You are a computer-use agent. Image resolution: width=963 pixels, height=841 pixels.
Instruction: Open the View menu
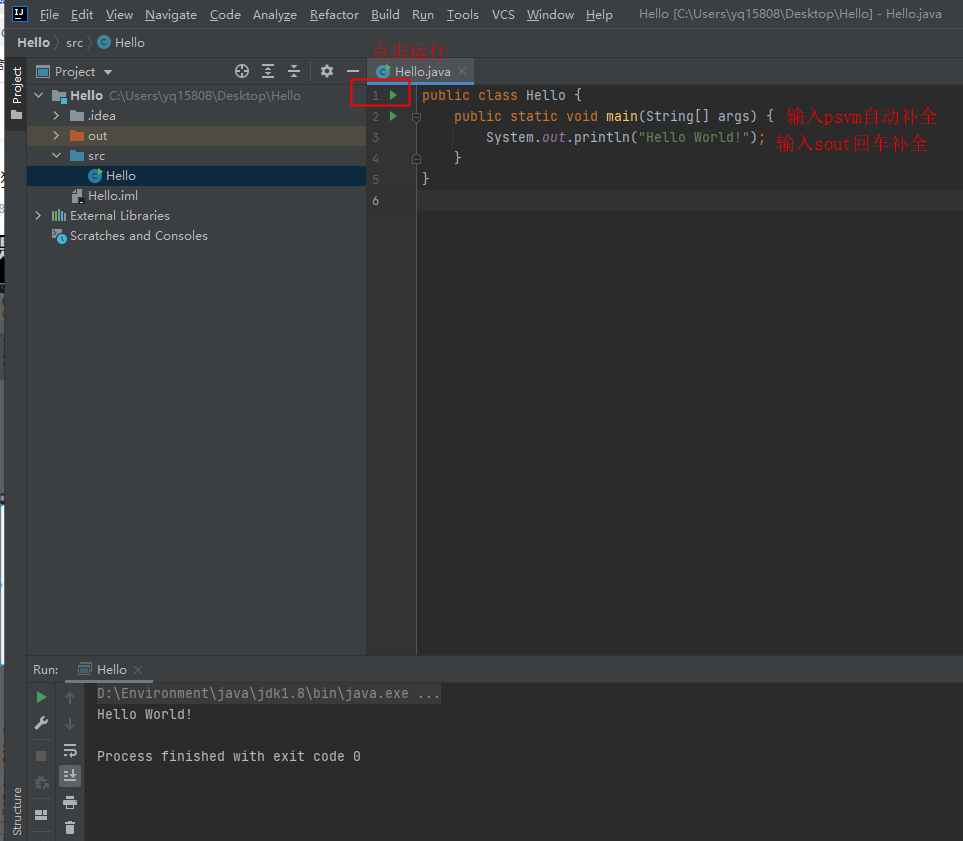click(119, 14)
